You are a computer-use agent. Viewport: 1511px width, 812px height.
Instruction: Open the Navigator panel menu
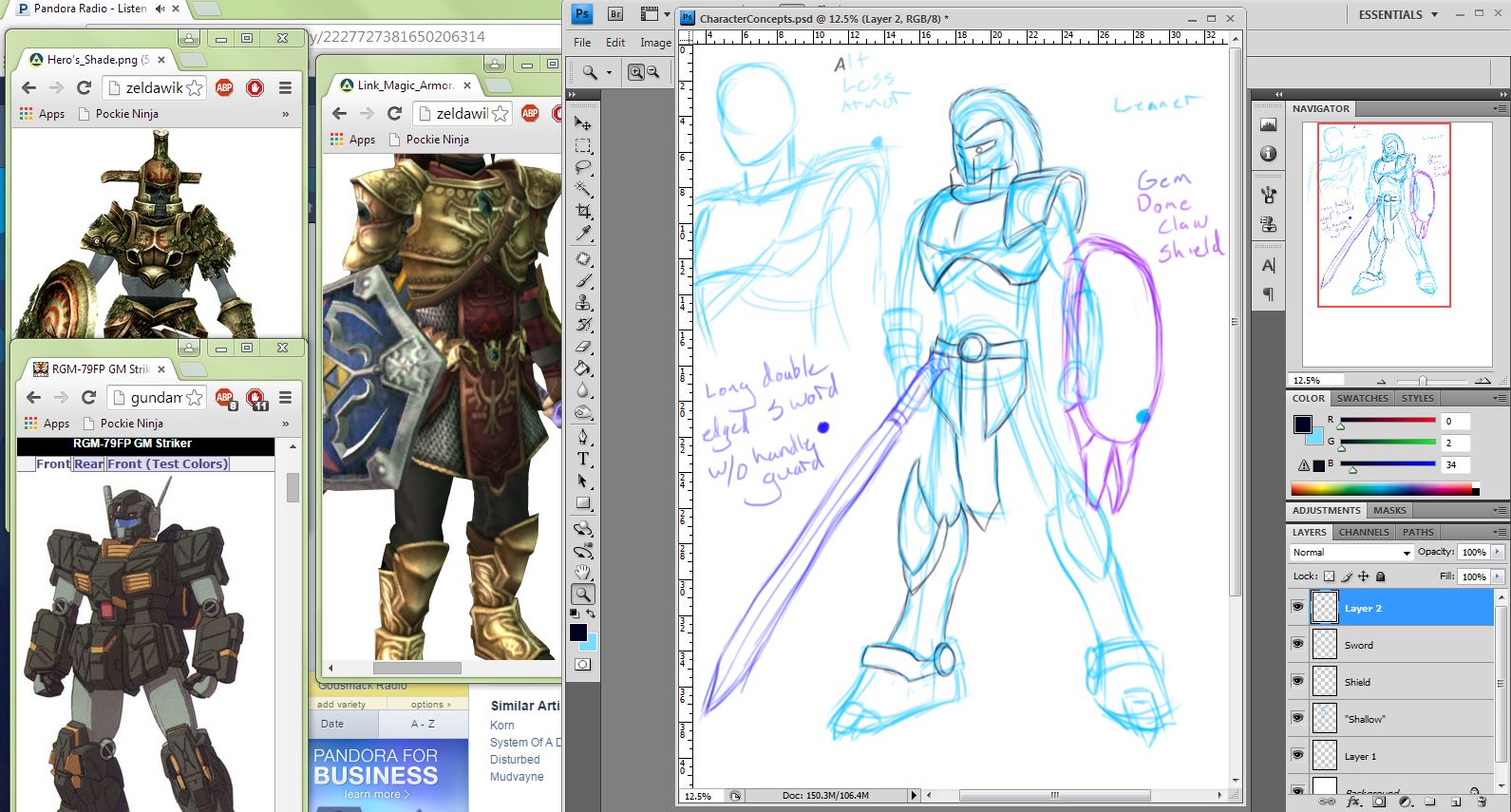[x=1500, y=108]
